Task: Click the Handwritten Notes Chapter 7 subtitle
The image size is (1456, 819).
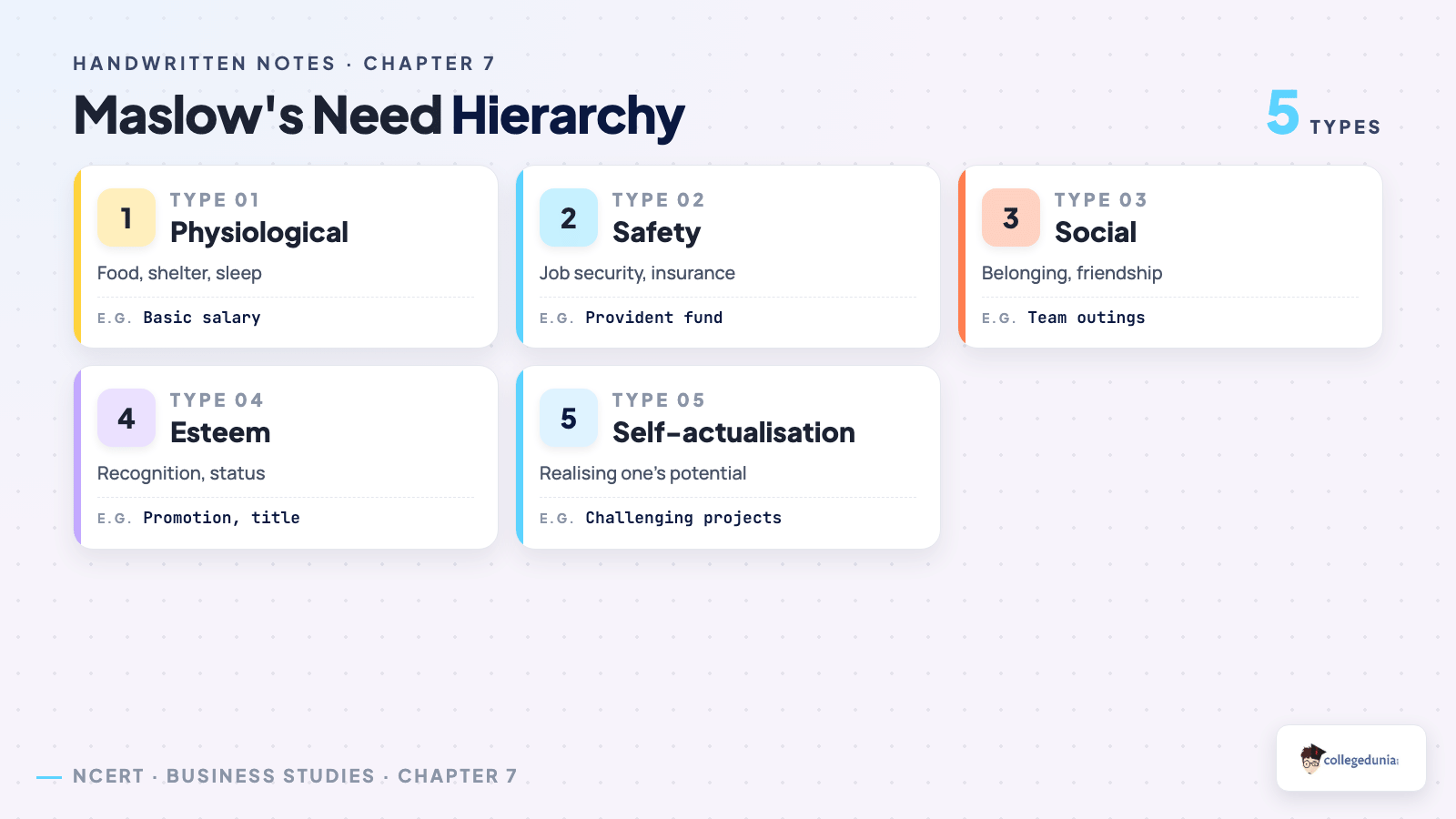Action: 284,64
